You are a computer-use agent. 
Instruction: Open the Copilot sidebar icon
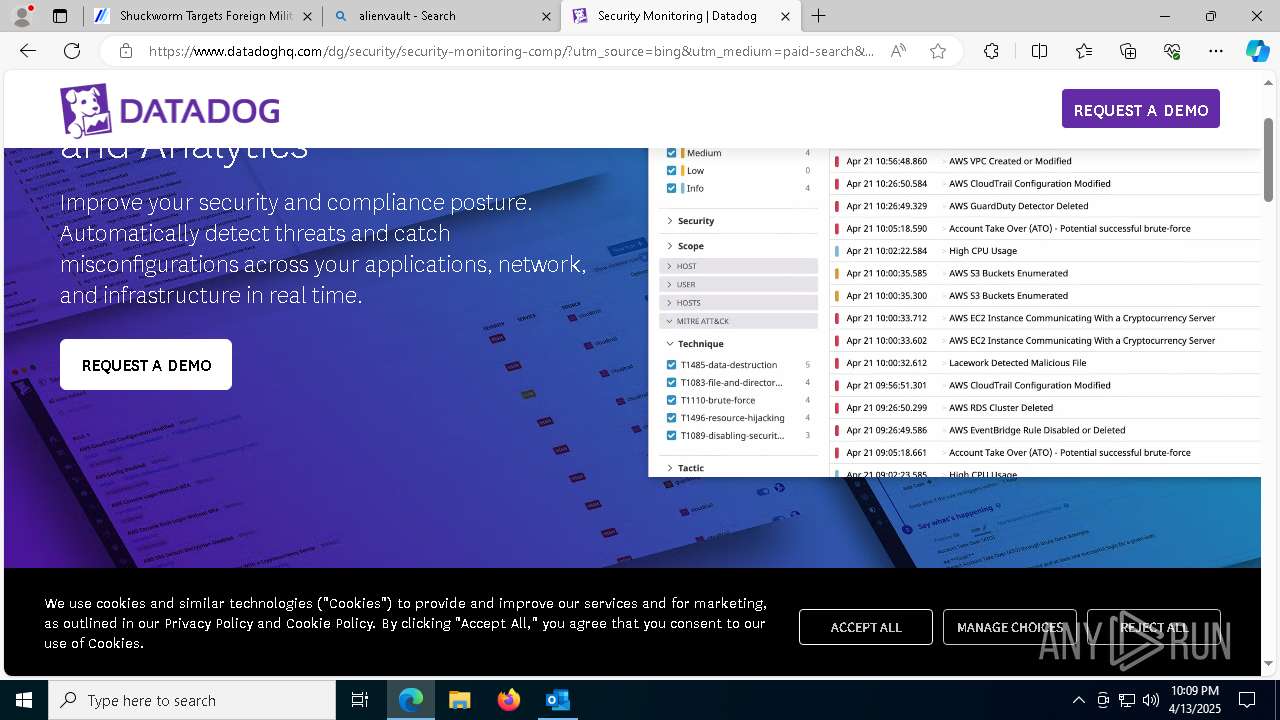click(1257, 51)
